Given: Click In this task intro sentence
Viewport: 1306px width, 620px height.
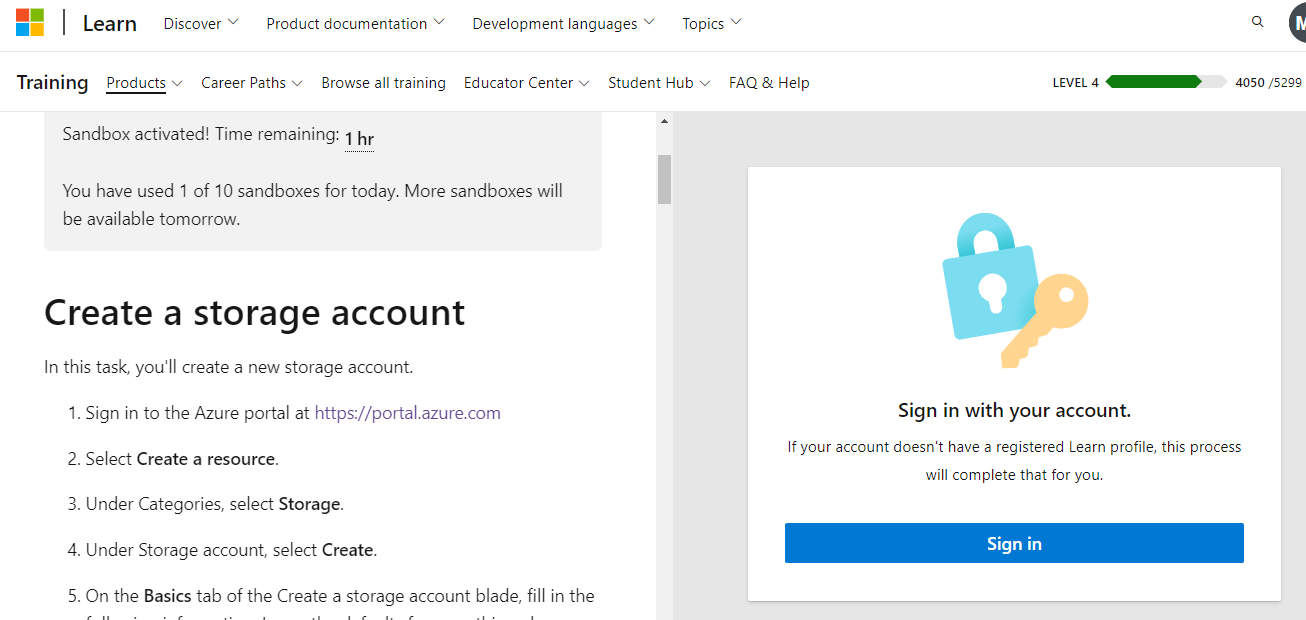Looking at the screenshot, I should click(x=228, y=367).
